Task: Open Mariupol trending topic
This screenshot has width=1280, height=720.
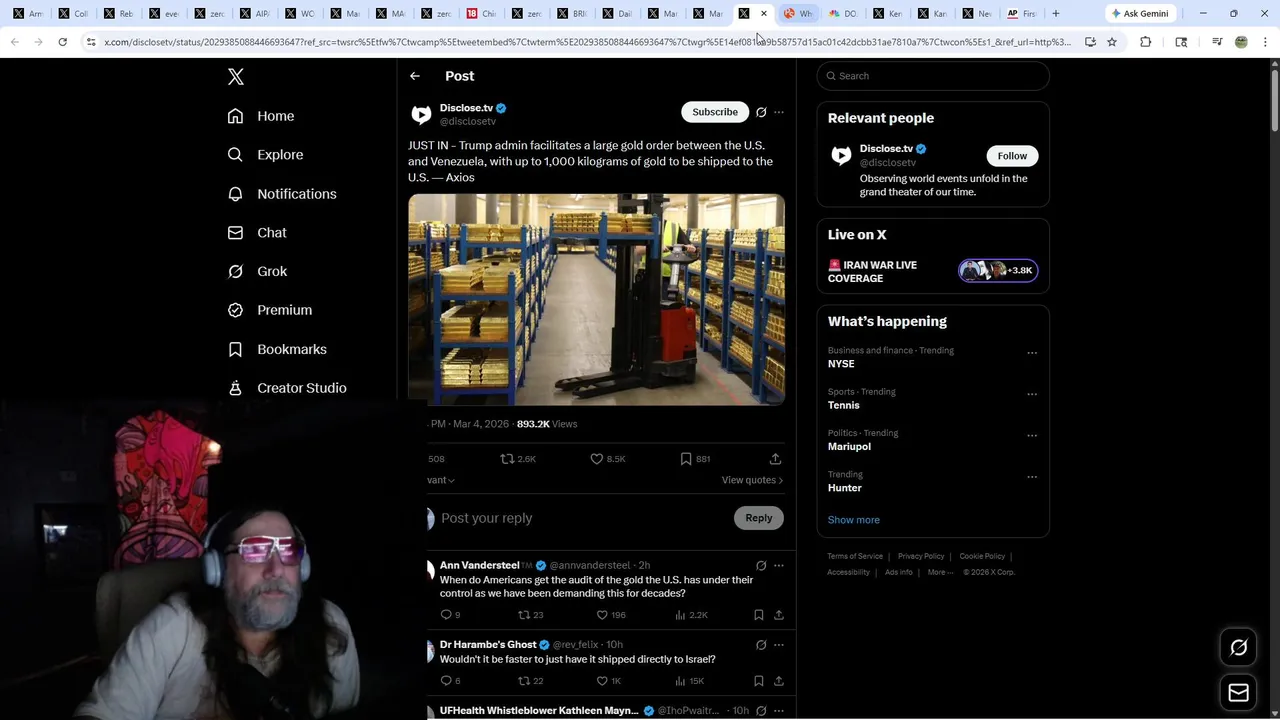Action: click(849, 447)
